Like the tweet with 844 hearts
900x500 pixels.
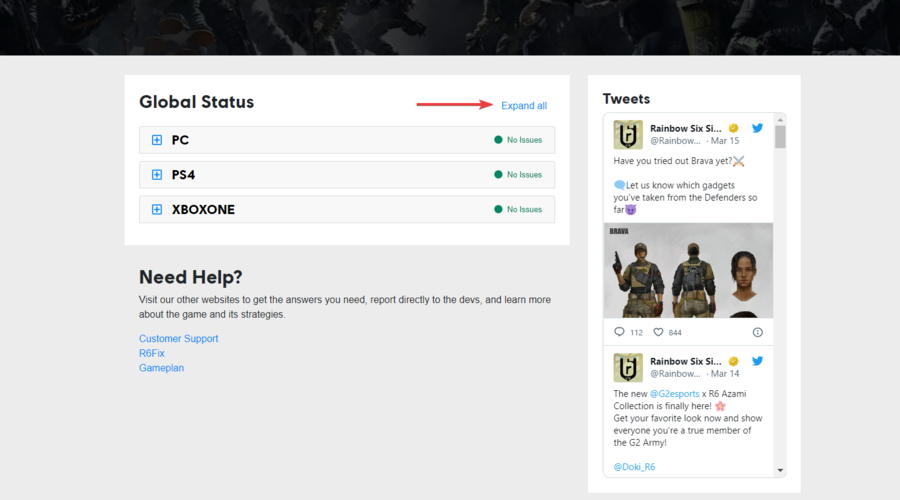(658, 332)
